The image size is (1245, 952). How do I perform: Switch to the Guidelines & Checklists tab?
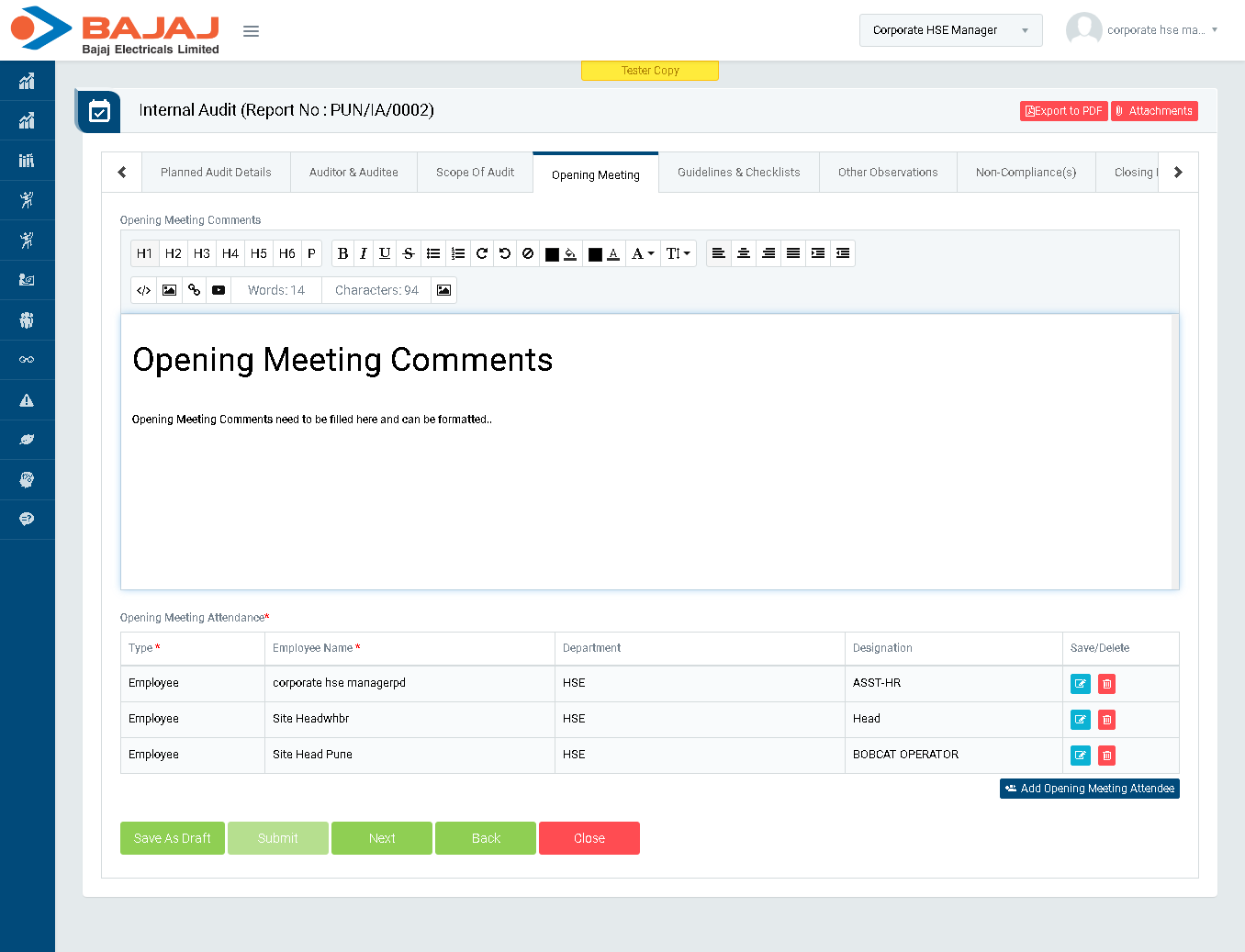coord(738,173)
